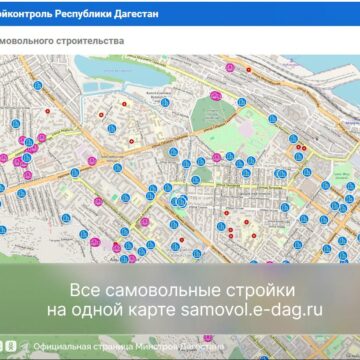Image resolution: width=360 pixels, height=360 pixels.
Task: Click the large green park in the map's center
Action: click(x=211, y=114)
